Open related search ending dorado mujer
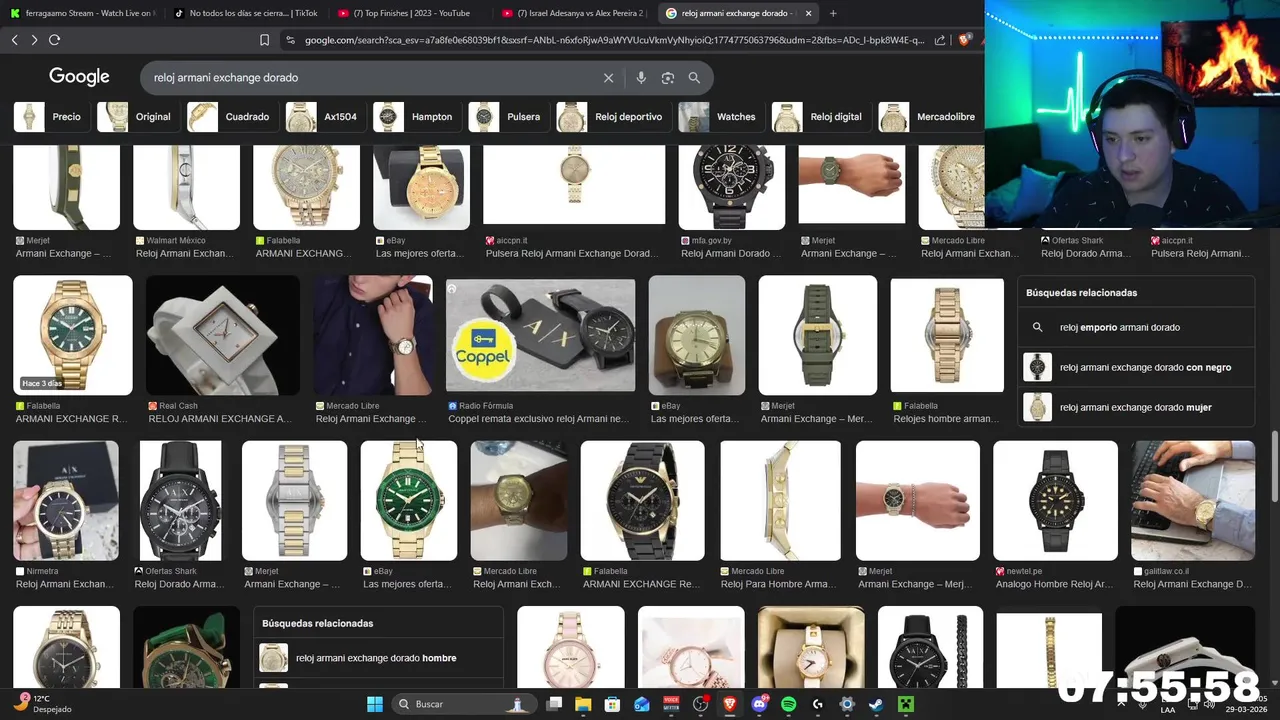 pos(1136,407)
